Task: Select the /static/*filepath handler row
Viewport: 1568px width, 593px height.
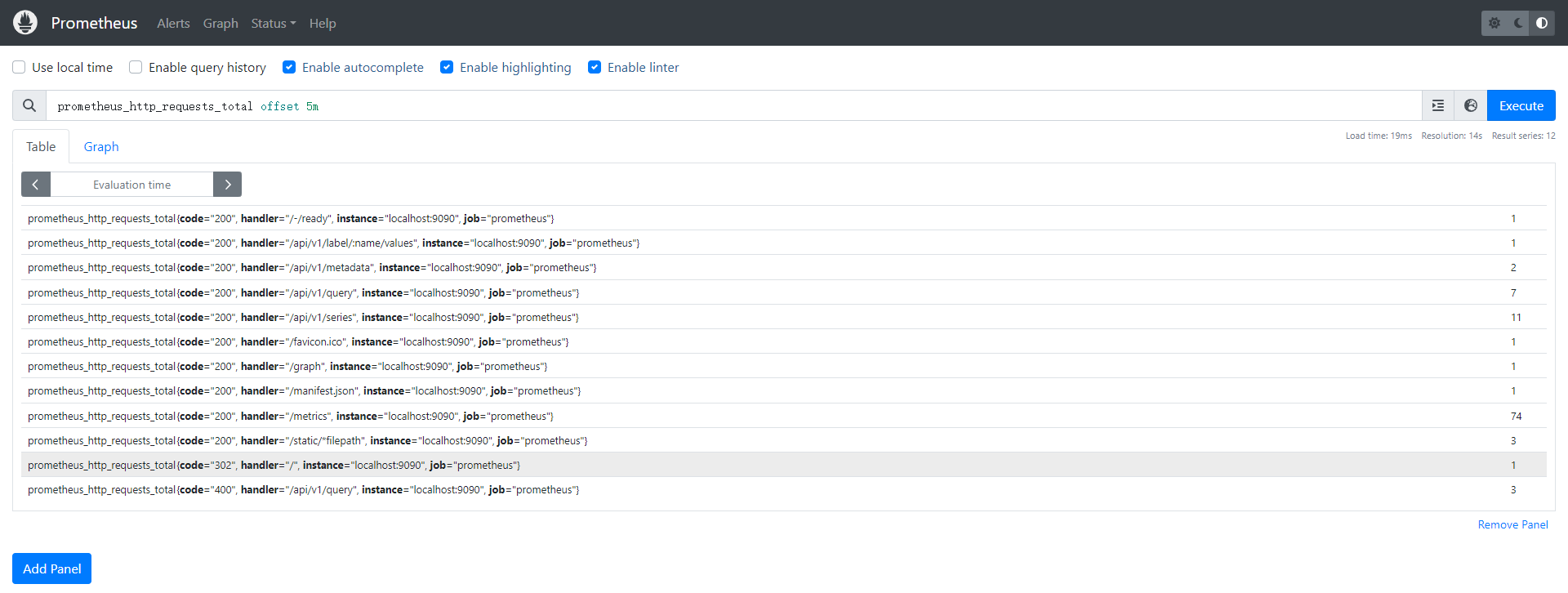Action: click(784, 440)
